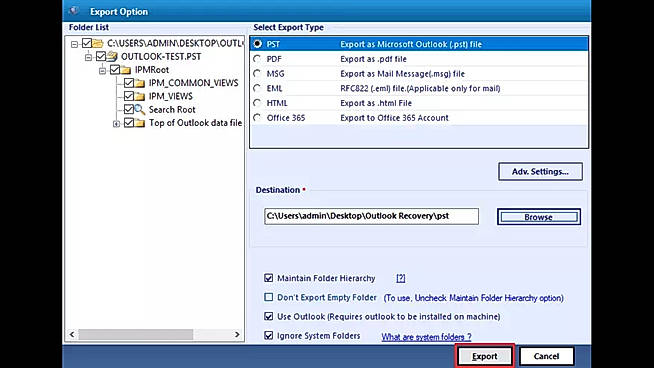Select Top of Outlook data file label

[195, 123]
